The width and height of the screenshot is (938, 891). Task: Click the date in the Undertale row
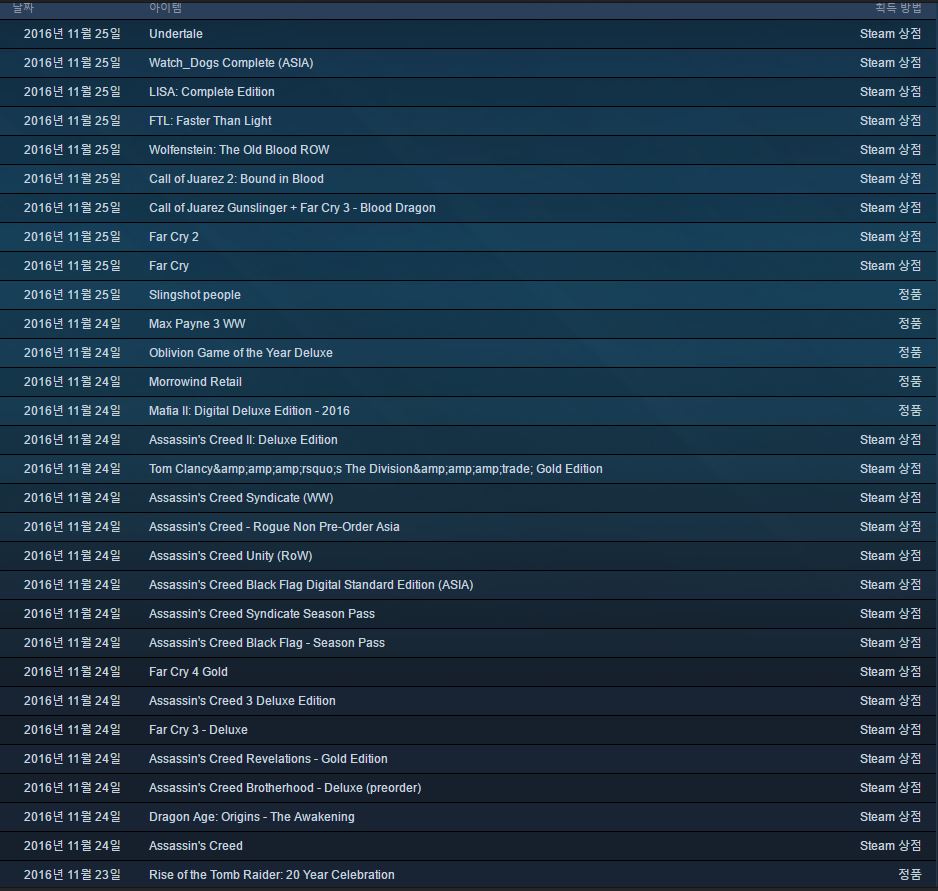coord(72,34)
